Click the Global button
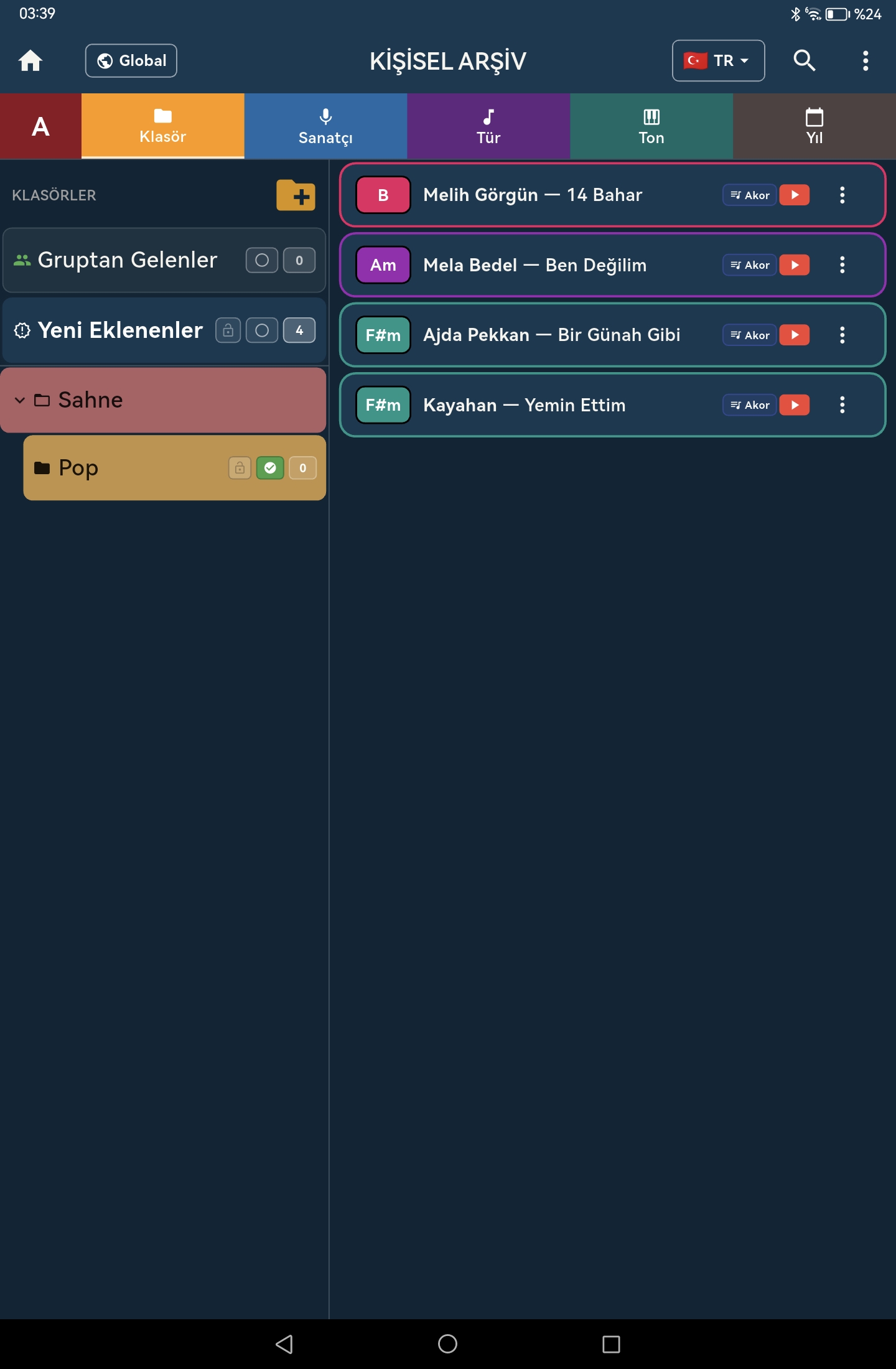The image size is (896, 1369). pyautogui.click(x=131, y=60)
